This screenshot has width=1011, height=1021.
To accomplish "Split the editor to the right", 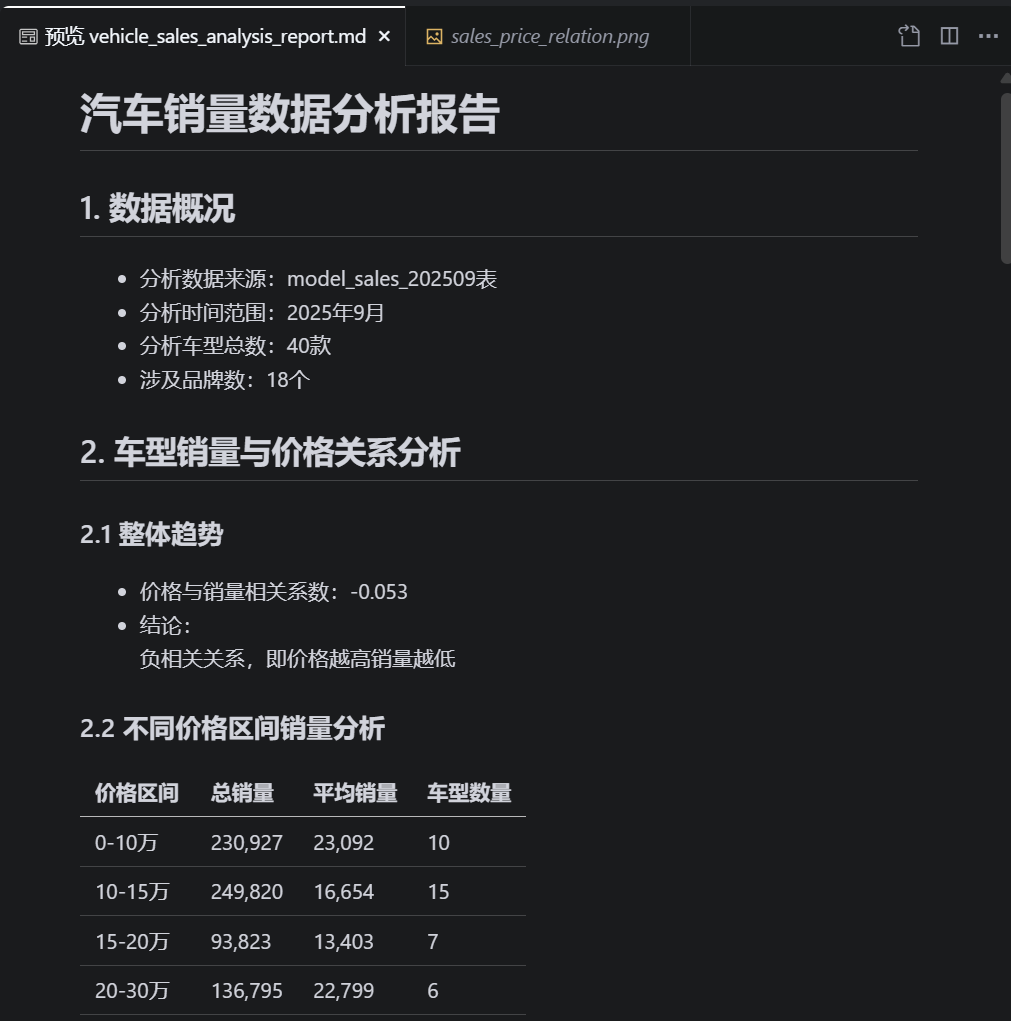I will coord(949,36).
